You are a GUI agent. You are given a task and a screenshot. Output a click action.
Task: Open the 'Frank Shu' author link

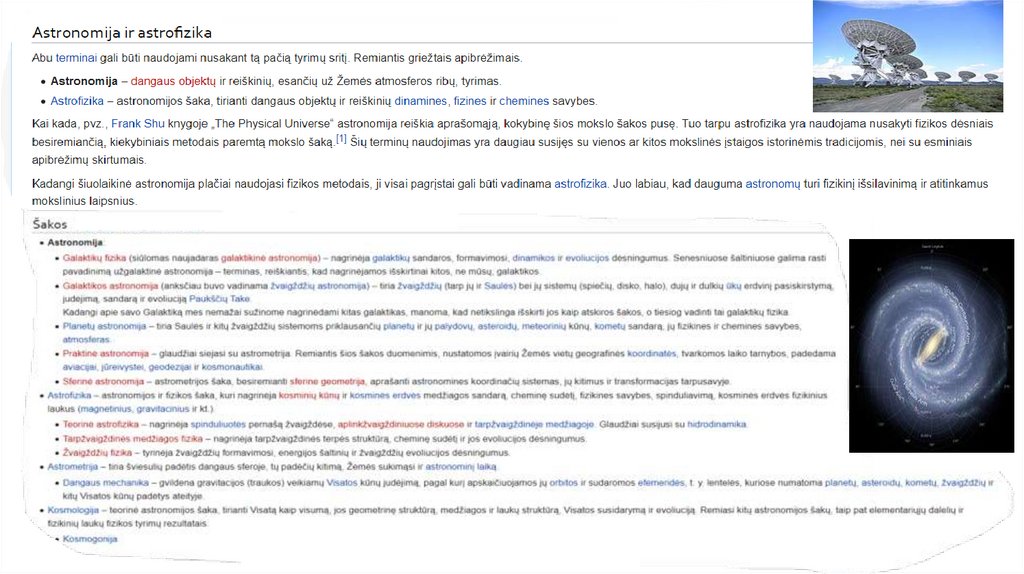(x=138, y=123)
